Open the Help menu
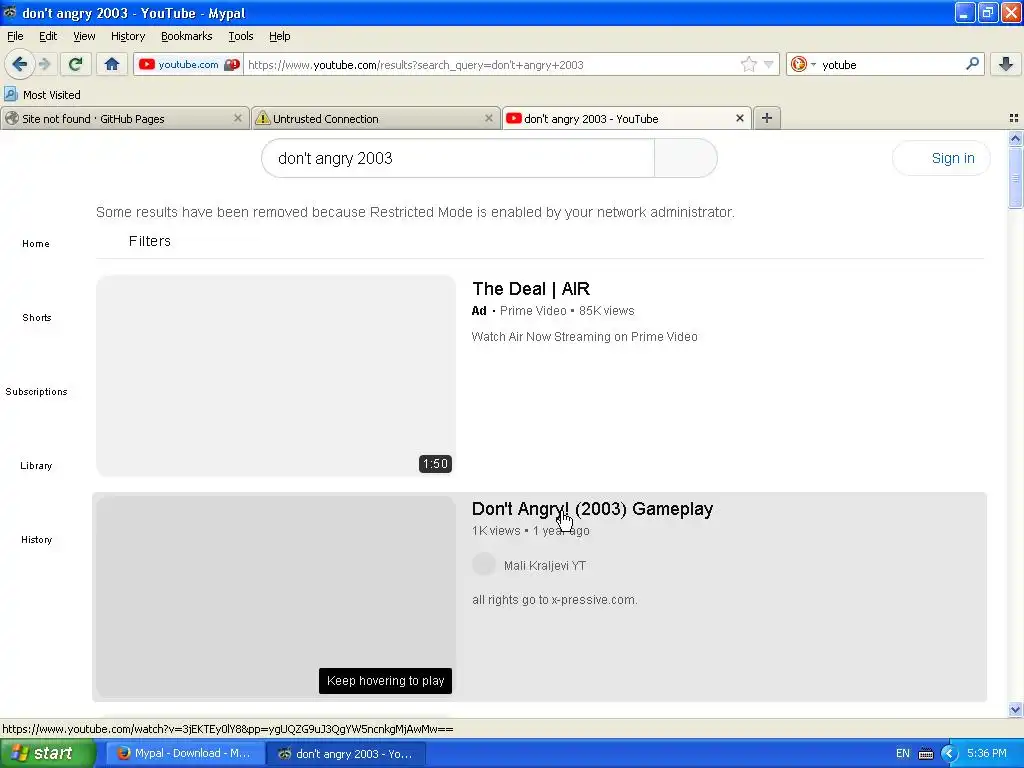 [280, 36]
